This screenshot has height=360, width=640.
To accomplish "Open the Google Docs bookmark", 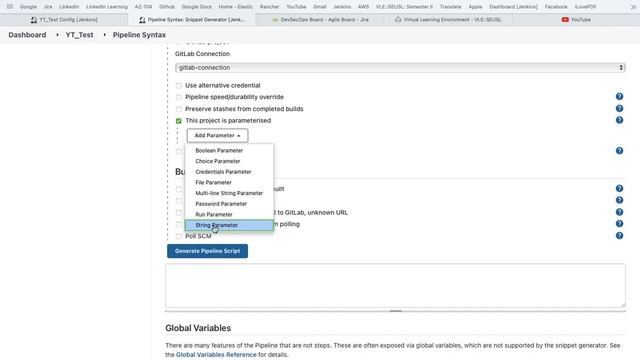I will pos(197,7).
